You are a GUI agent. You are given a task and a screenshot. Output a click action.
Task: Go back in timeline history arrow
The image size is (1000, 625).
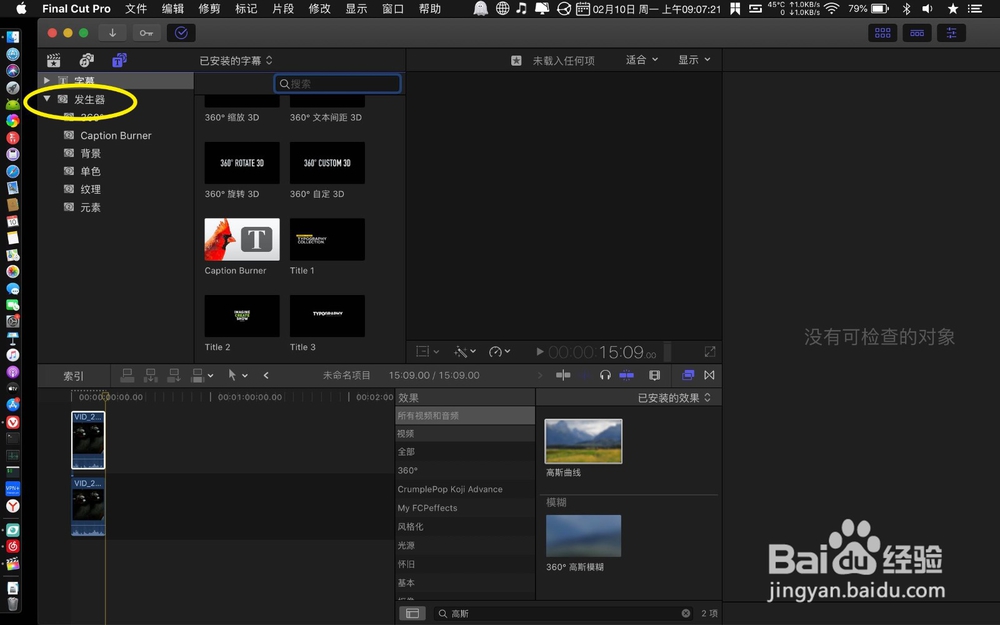point(266,375)
